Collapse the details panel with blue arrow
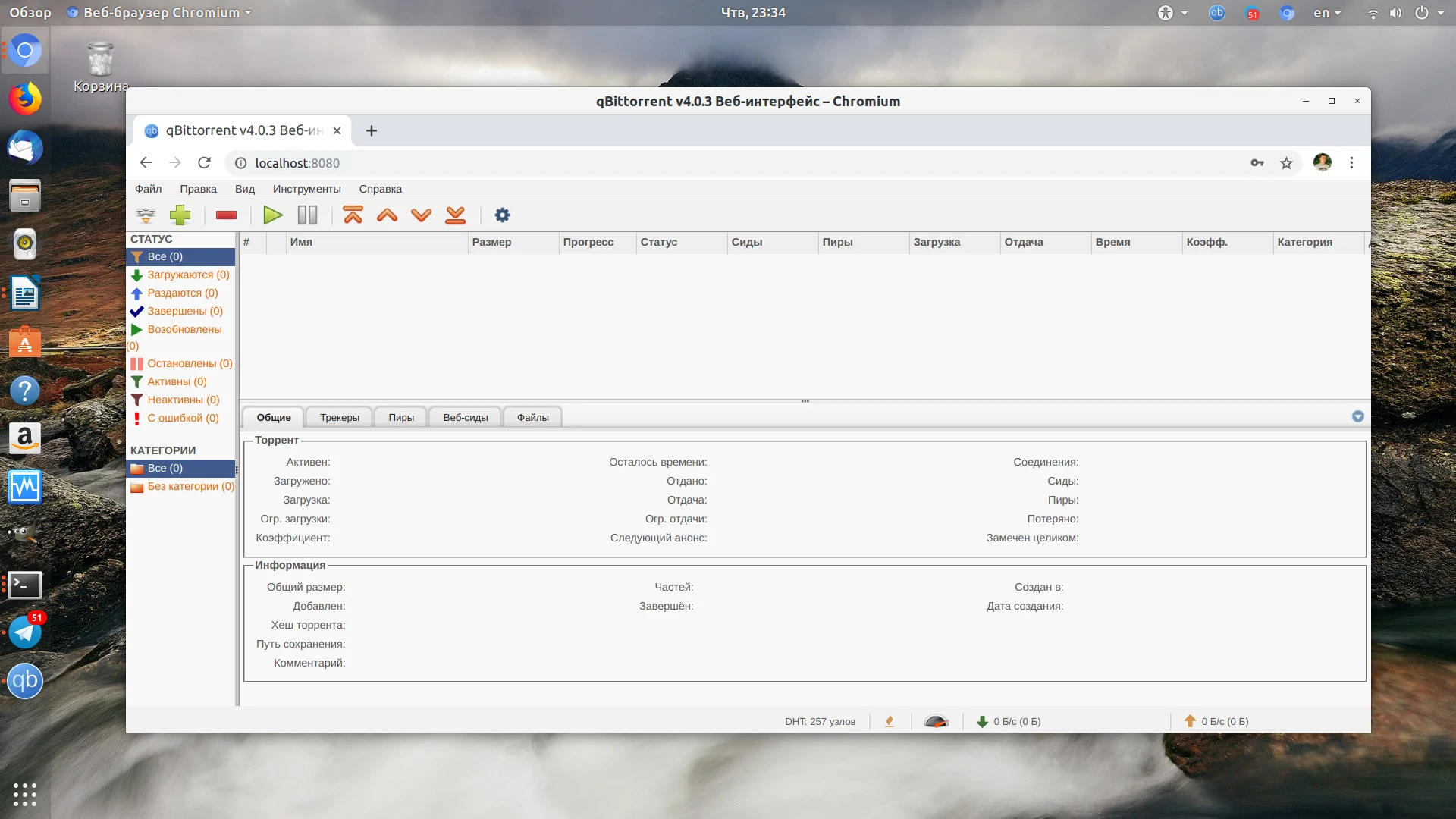The height and width of the screenshot is (819, 1456). (x=1357, y=416)
